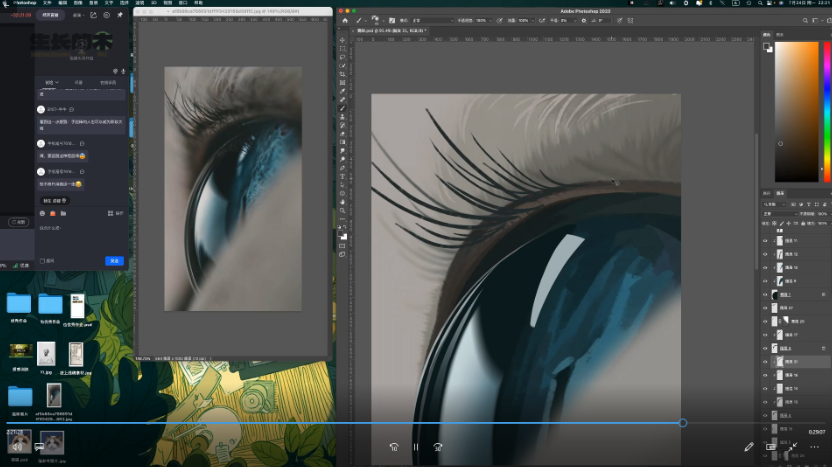This screenshot has height=467, width=832.
Task: Select the Crop tool
Action: (x=342, y=74)
